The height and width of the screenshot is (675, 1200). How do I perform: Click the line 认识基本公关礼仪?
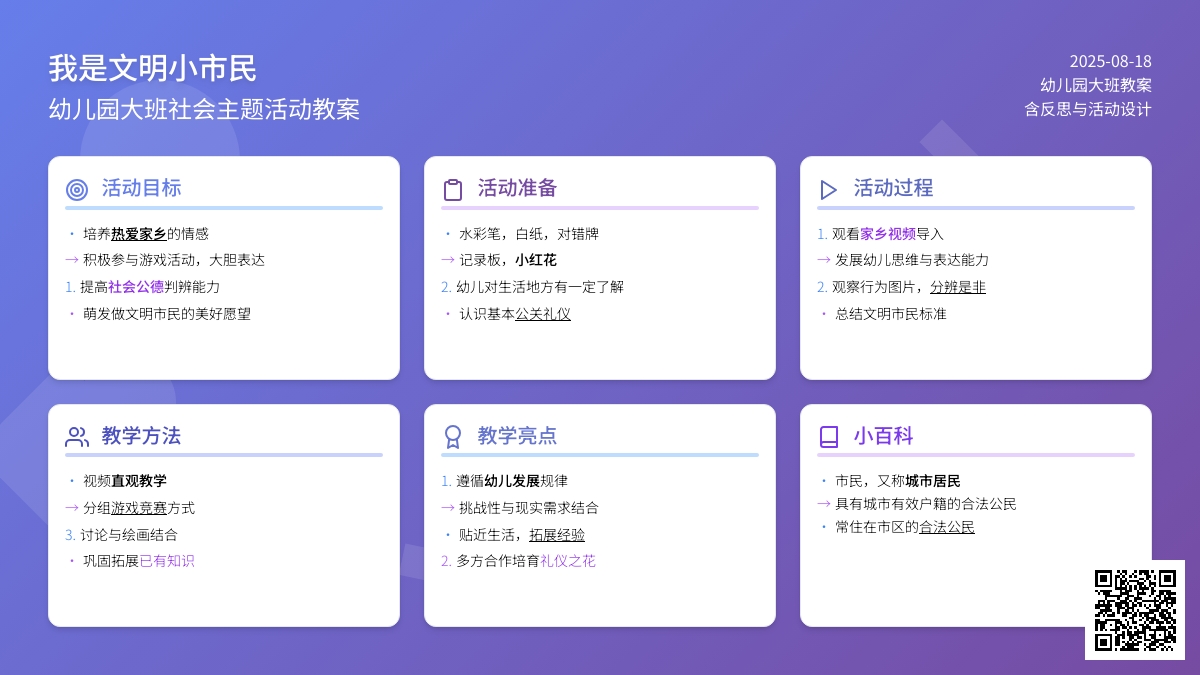point(515,314)
